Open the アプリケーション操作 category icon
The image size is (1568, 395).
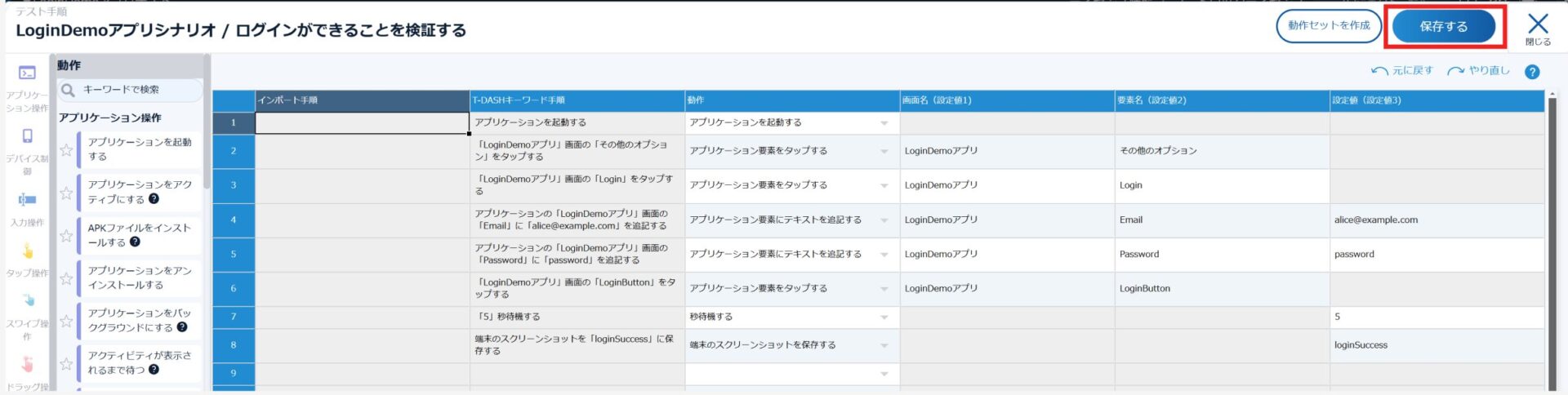click(x=27, y=73)
